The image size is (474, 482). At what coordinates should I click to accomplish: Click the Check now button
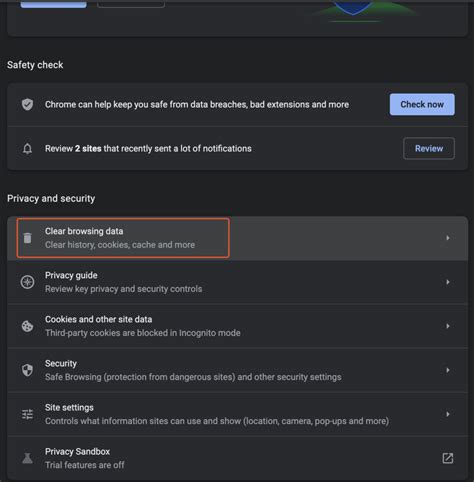(x=422, y=104)
